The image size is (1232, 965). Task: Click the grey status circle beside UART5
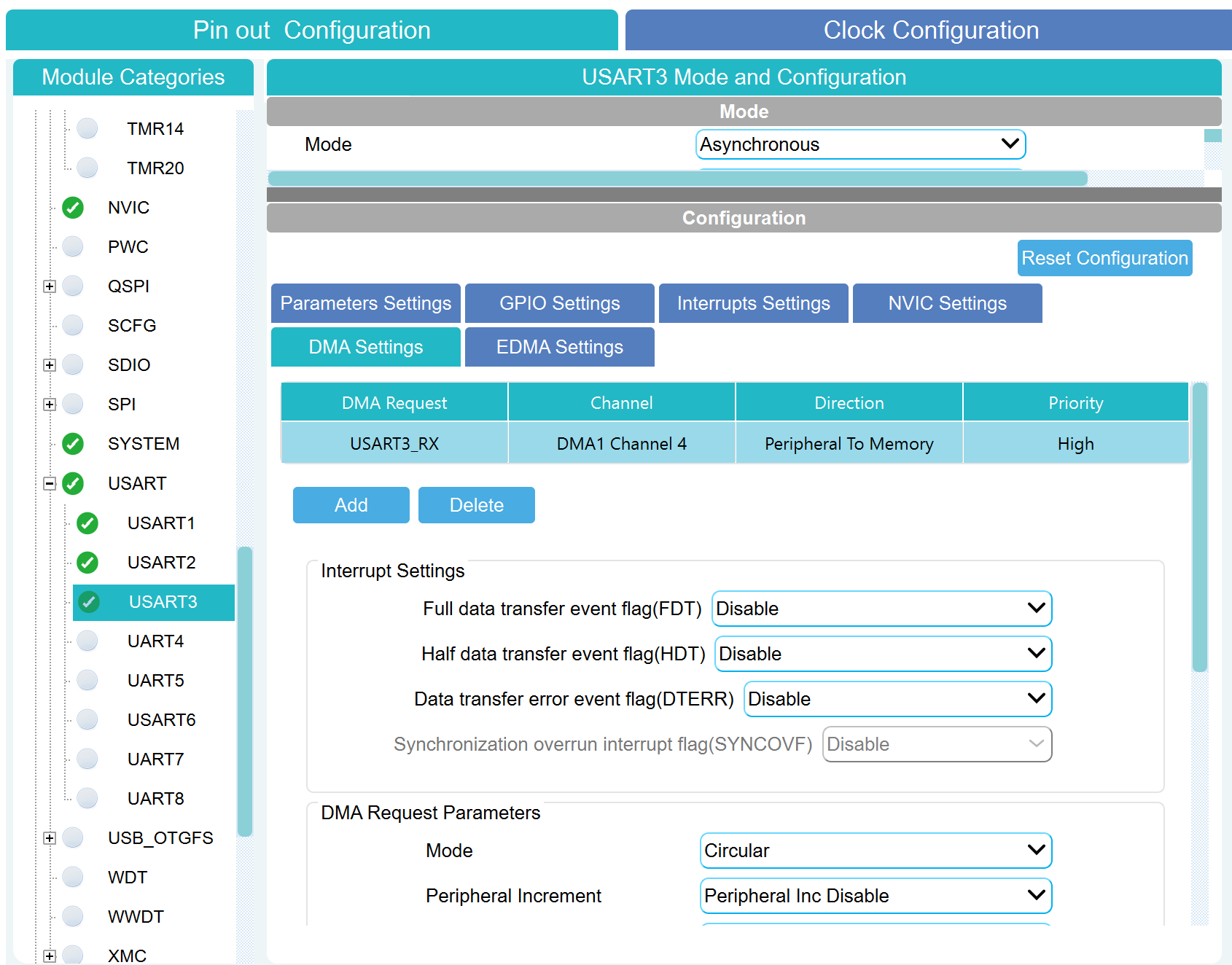tap(87, 681)
